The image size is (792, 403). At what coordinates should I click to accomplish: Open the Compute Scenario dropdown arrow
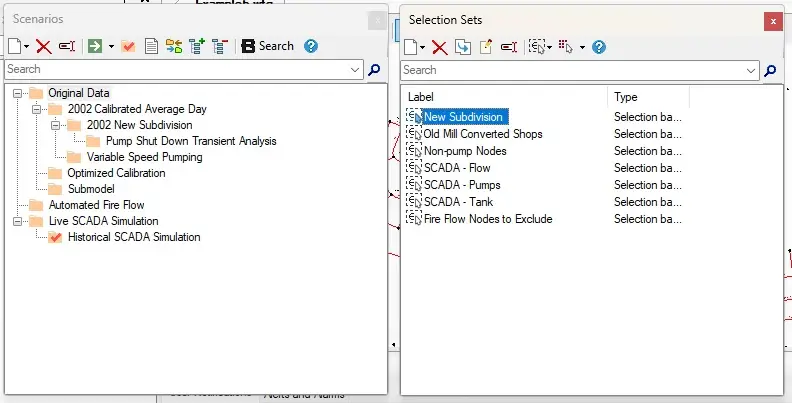(x=111, y=47)
